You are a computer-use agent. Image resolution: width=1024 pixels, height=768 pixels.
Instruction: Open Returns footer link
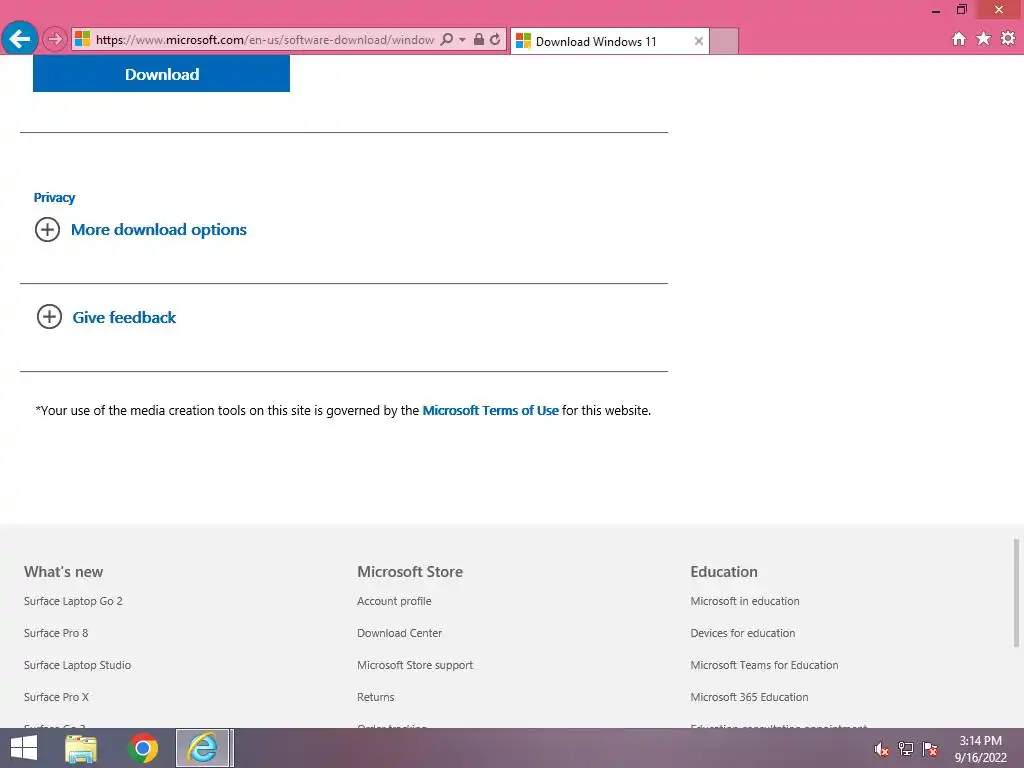click(x=376, y=697)
